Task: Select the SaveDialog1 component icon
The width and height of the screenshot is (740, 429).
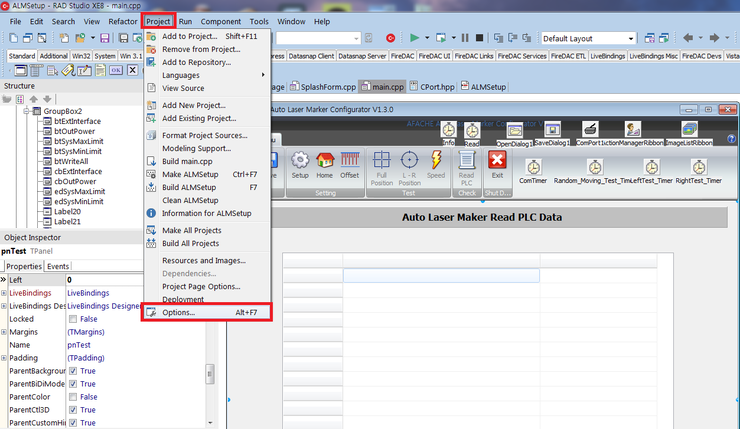Action: point(552,129)
